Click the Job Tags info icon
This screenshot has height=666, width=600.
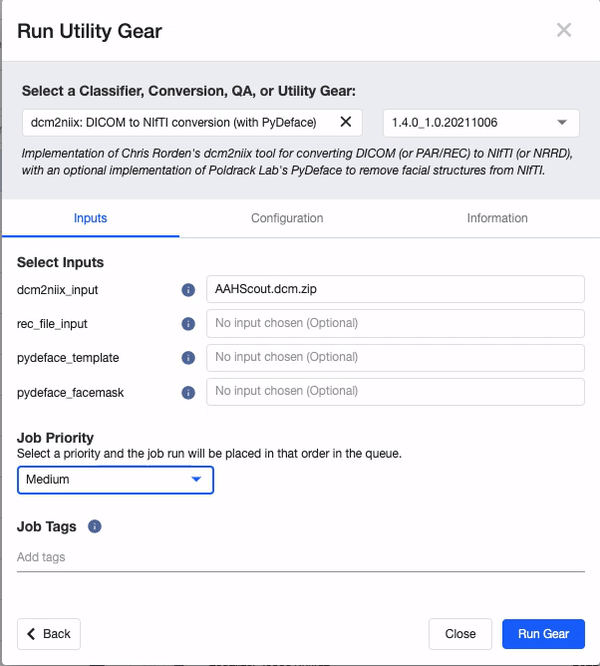[x=95, y=526]
